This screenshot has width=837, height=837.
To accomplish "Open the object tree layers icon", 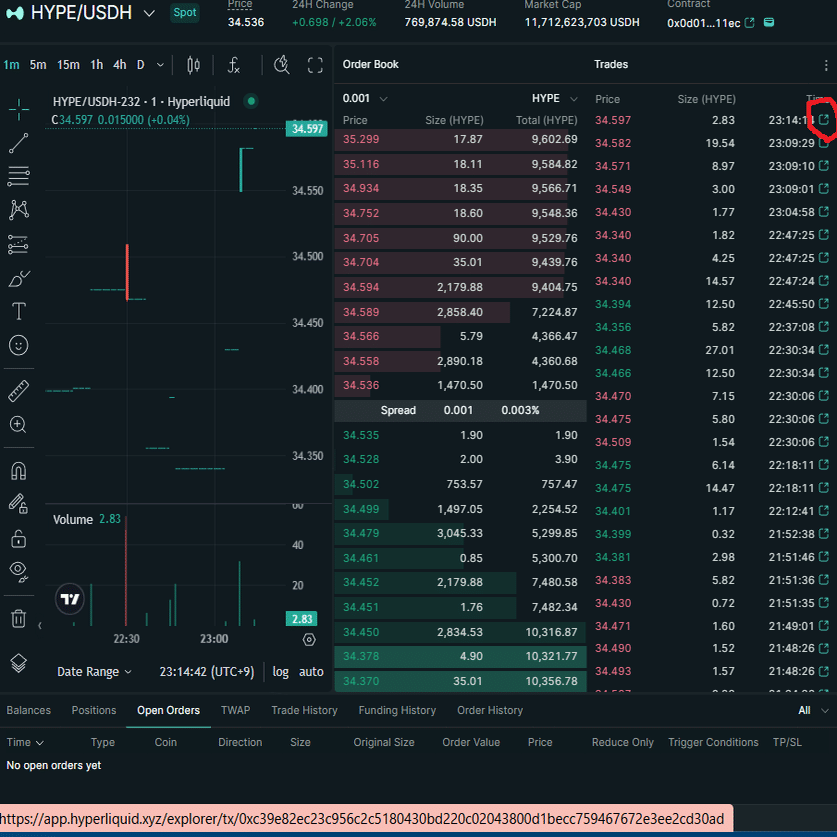I will (19, 664).
